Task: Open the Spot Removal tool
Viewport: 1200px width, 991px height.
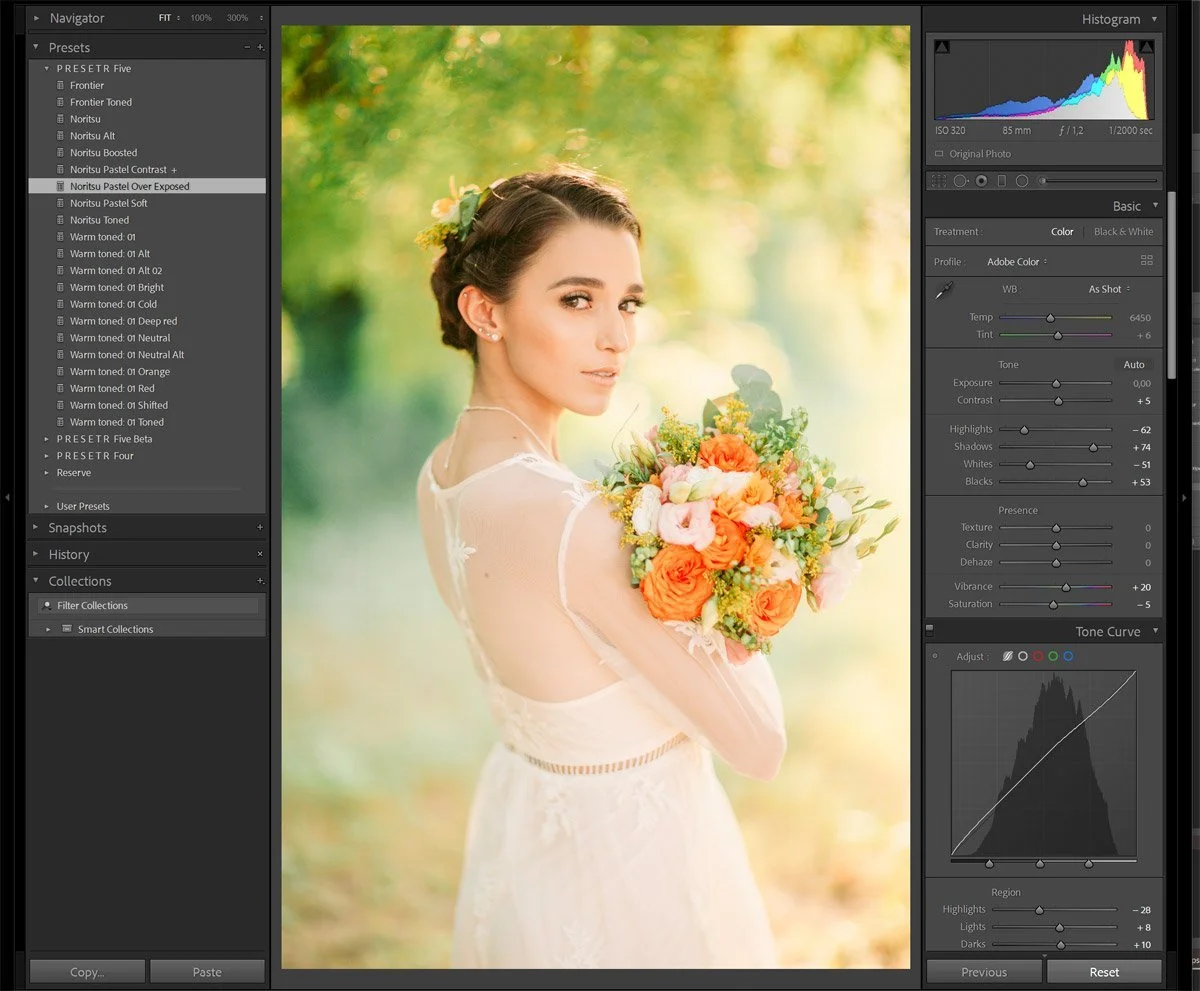Action: pos(960,180)
